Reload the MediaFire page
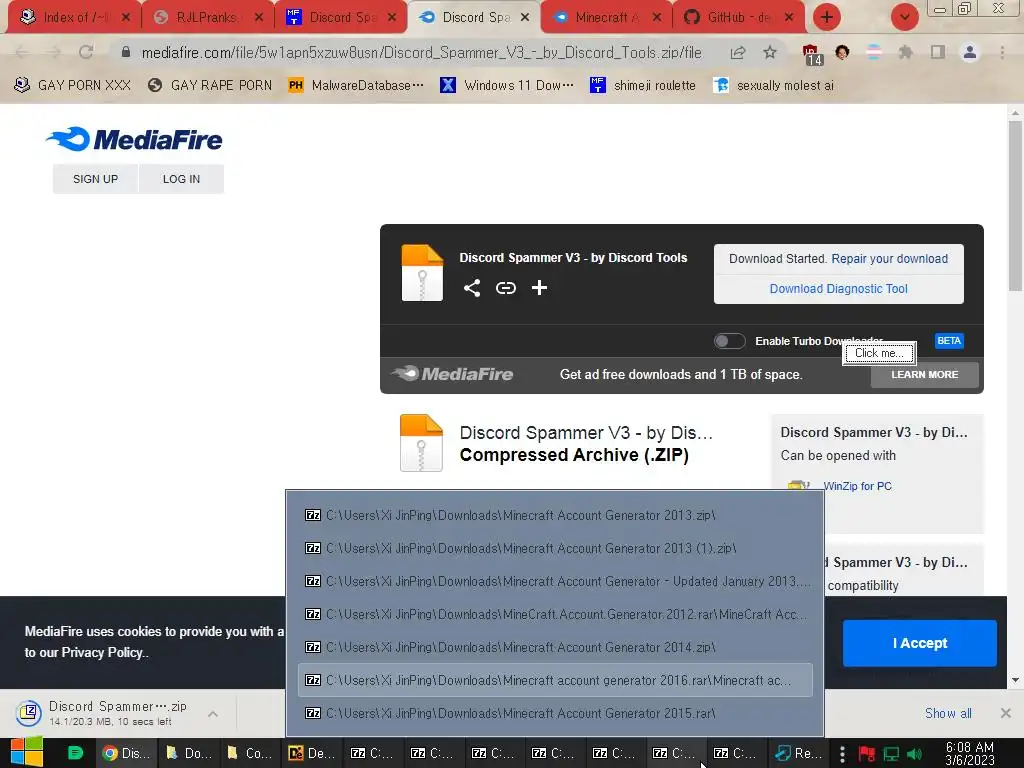This screenshot has height=768, width=1024. [x=86, y=52]
